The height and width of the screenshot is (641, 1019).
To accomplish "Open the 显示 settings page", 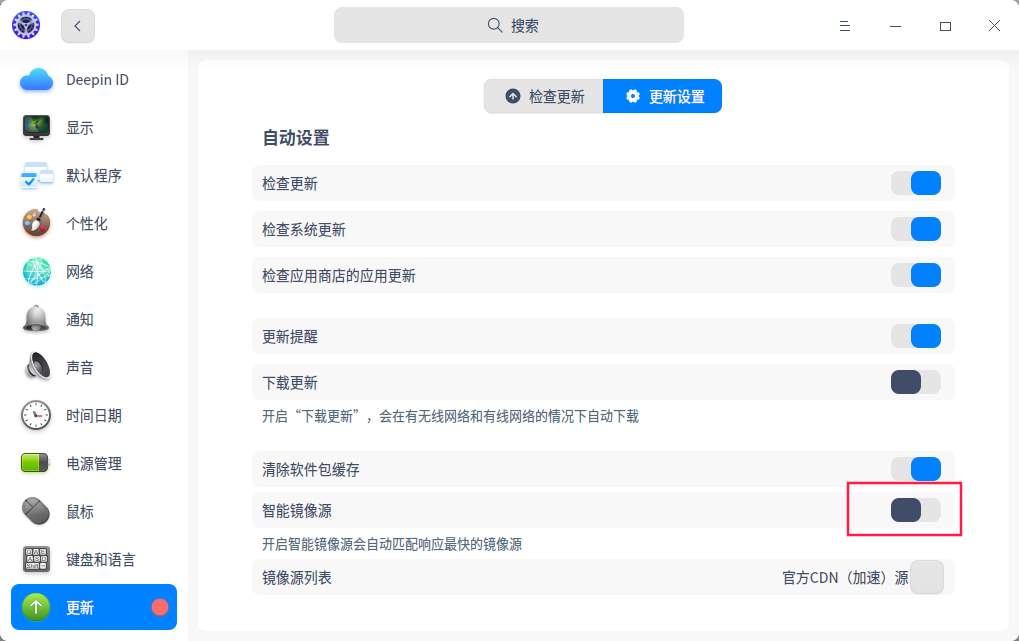I will click(94, 127).
